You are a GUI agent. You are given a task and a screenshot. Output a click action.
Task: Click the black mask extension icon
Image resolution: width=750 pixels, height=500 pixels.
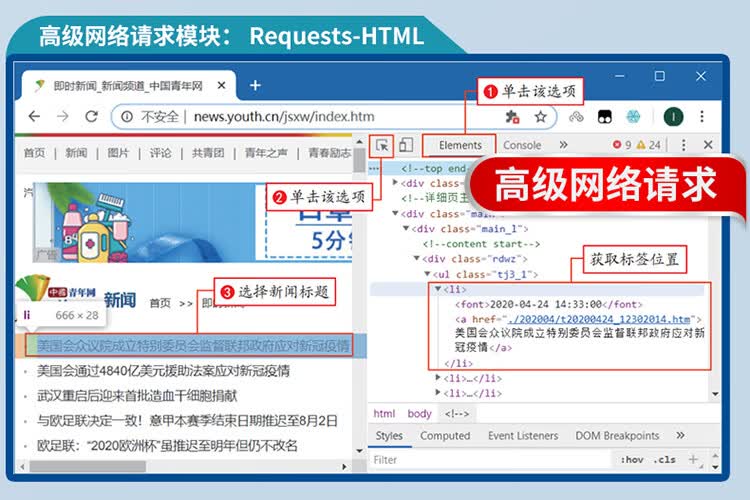pos(605,117)
